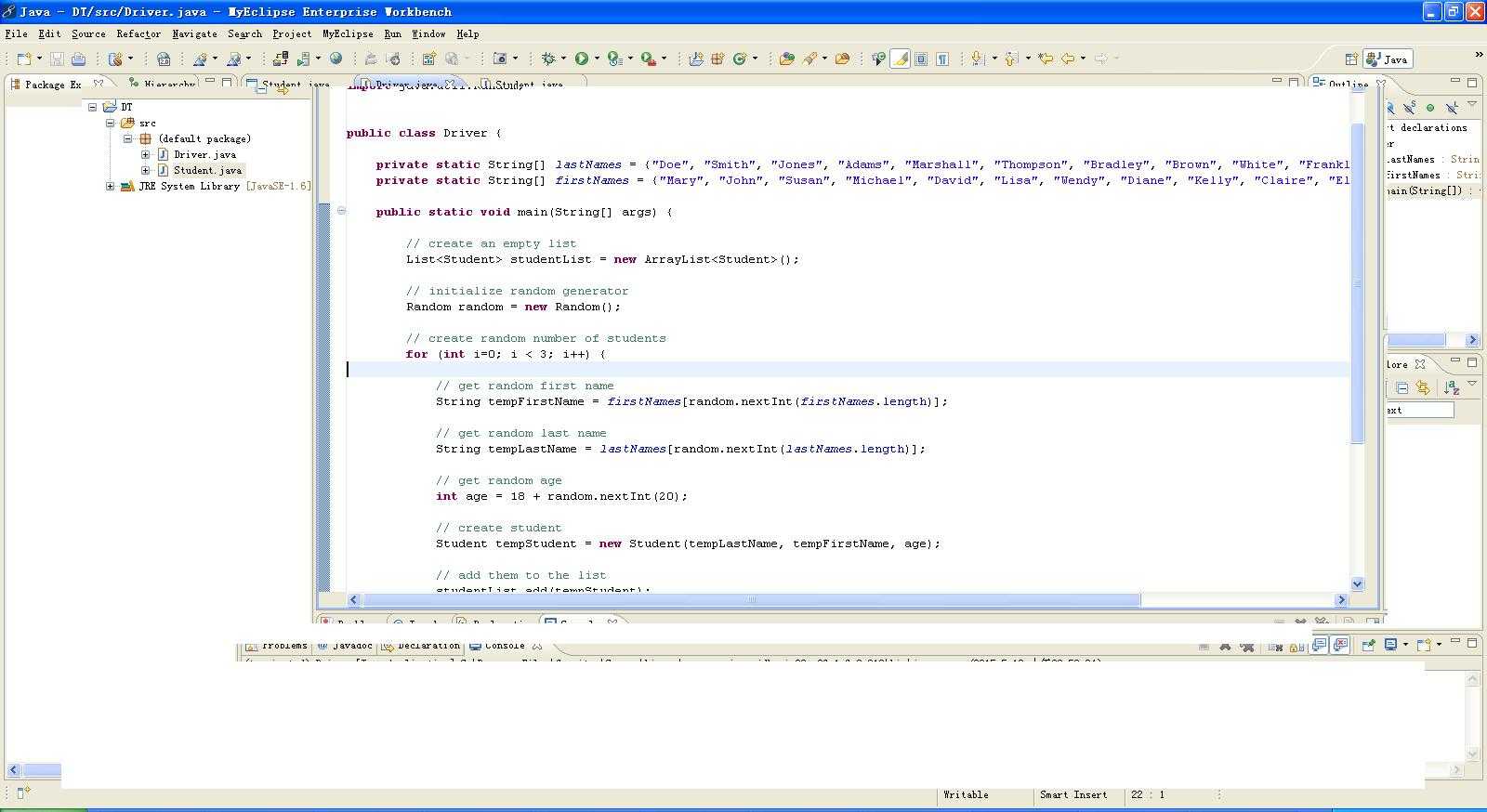Click the editor horizontal scrollbar thumb
The width and height of the screenshot is (1487, 812).
751,600
